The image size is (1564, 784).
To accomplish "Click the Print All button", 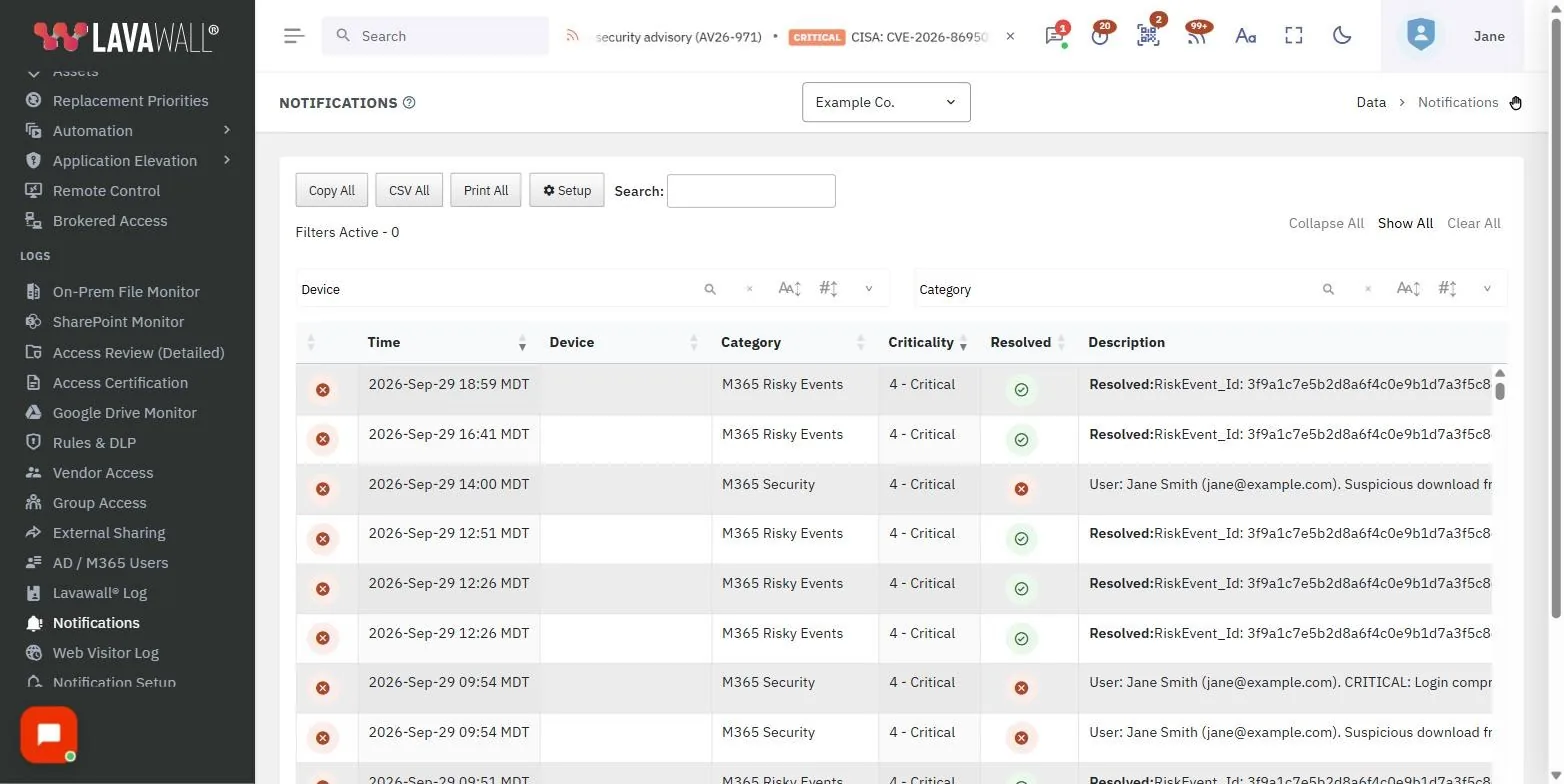I will (486, 190).
